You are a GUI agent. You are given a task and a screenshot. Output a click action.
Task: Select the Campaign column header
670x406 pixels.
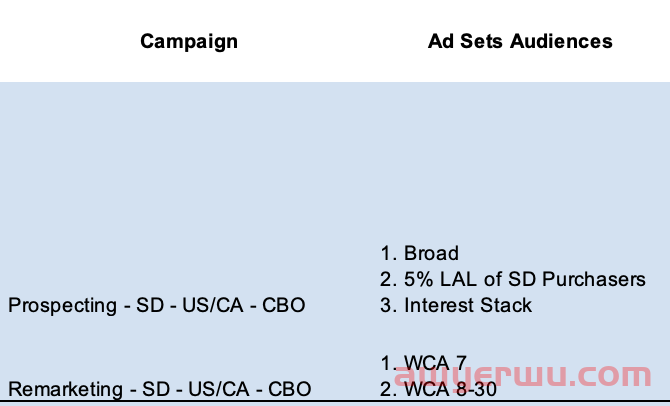pos(189,42)
